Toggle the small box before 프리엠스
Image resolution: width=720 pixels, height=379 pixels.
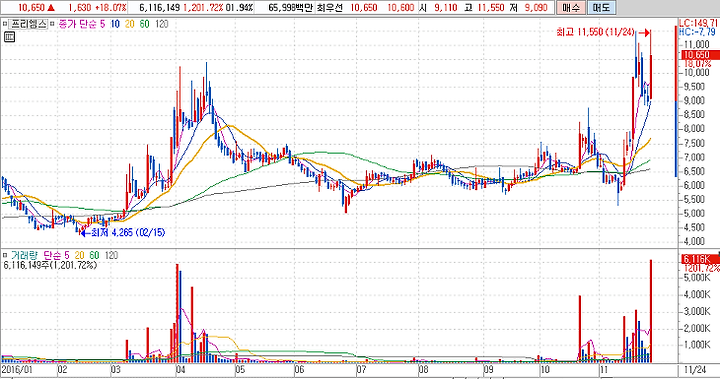[5, 24]
